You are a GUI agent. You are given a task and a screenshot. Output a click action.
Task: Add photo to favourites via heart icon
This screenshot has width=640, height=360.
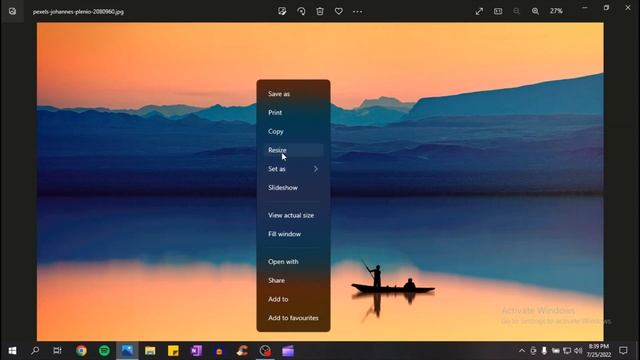[x=339, y=11]
